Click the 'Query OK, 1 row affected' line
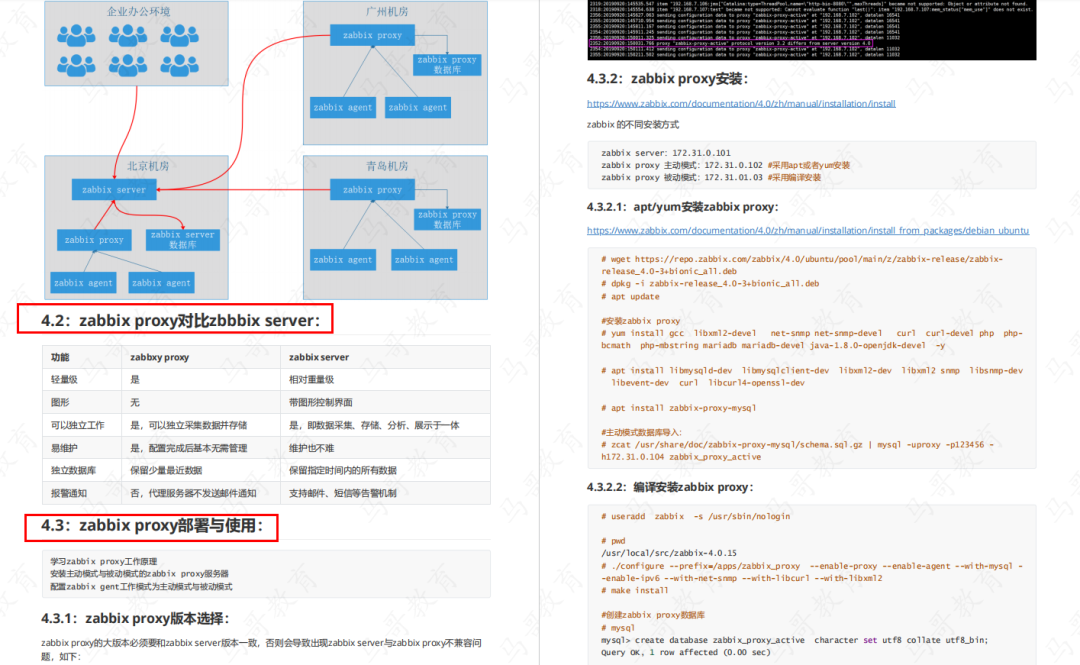 click(685, 652)
